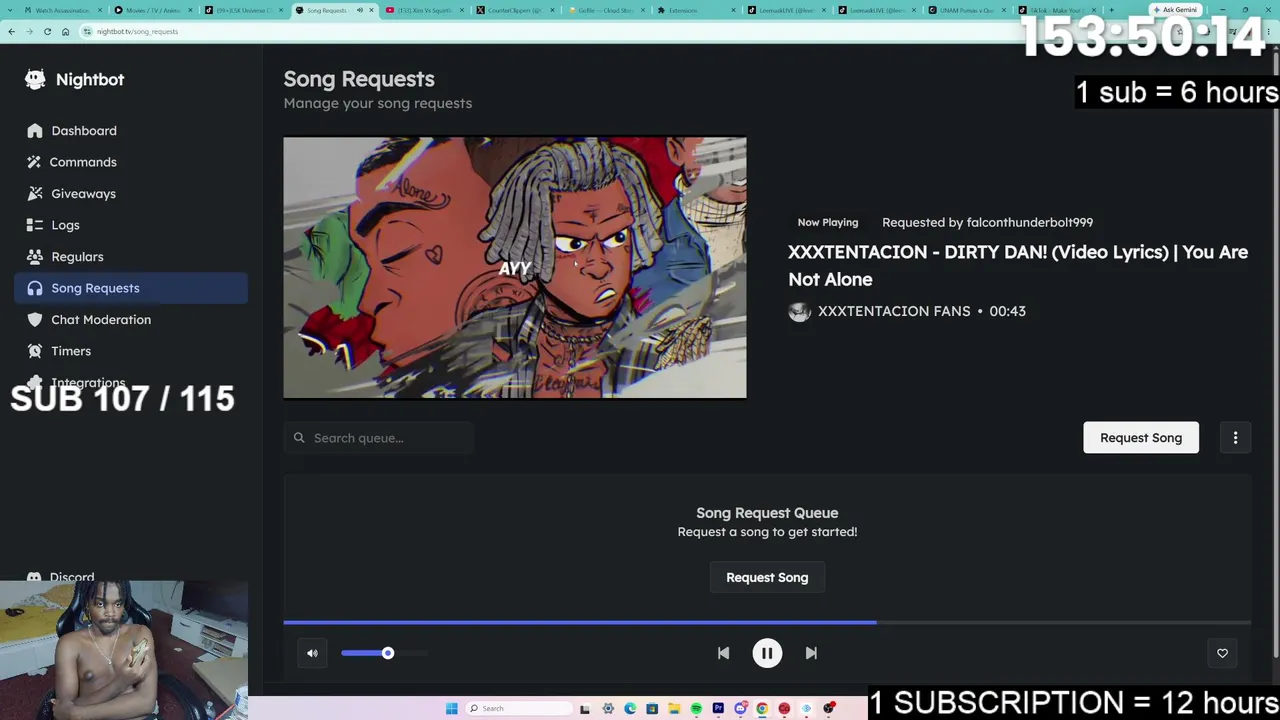Click the volume slider handle
The image size is (1280, 720).
(x=387, y=653)
